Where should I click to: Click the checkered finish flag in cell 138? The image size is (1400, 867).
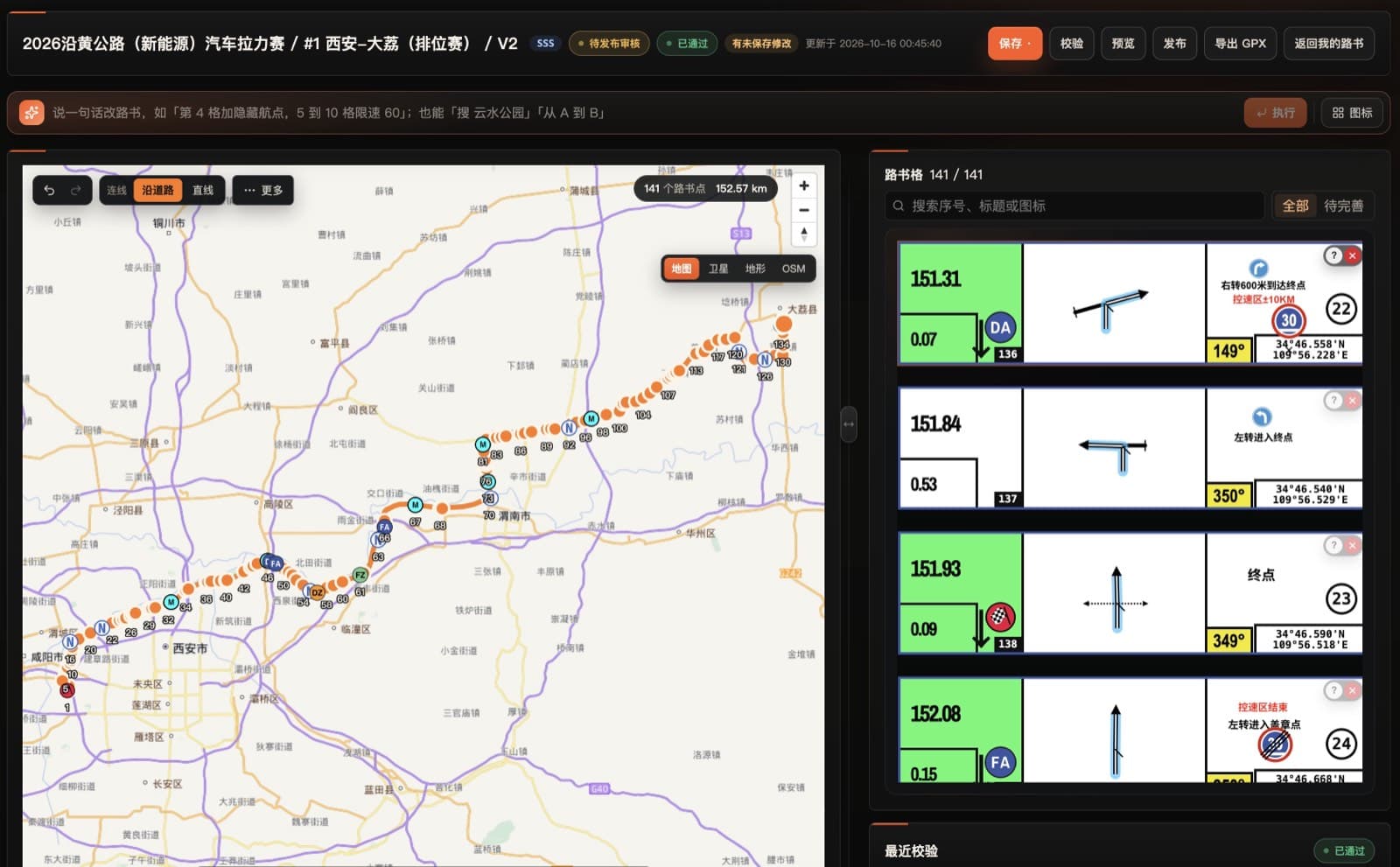(x=1000, y=617)
